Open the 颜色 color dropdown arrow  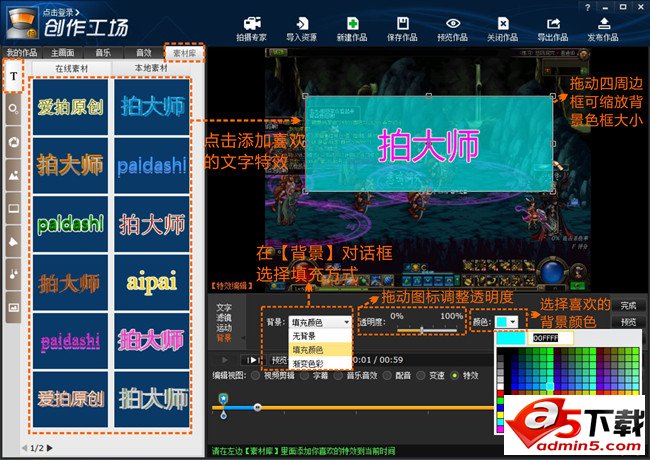[x=513, y=322]
